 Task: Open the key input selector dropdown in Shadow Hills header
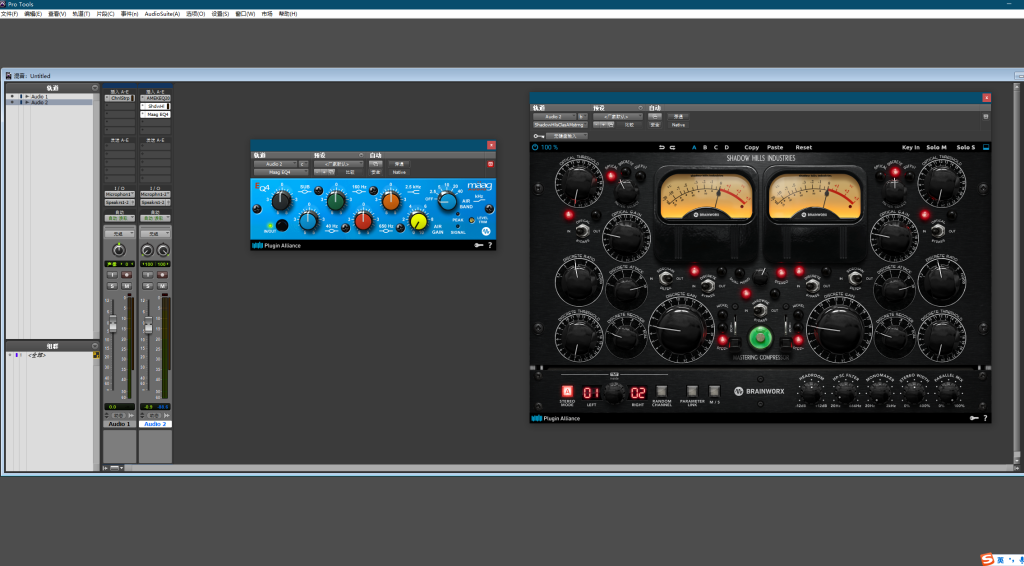566,136
